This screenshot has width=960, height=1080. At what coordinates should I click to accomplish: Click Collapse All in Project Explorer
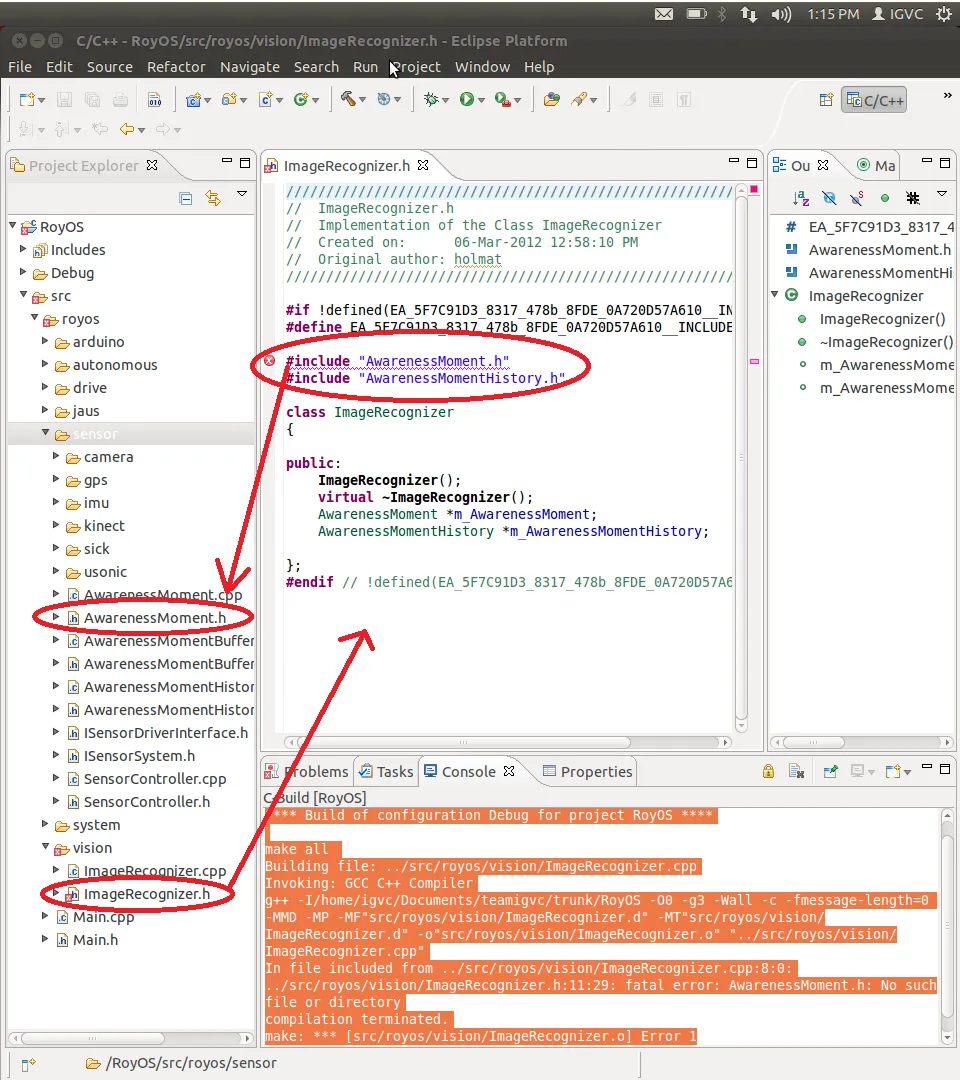coord(186,198)
